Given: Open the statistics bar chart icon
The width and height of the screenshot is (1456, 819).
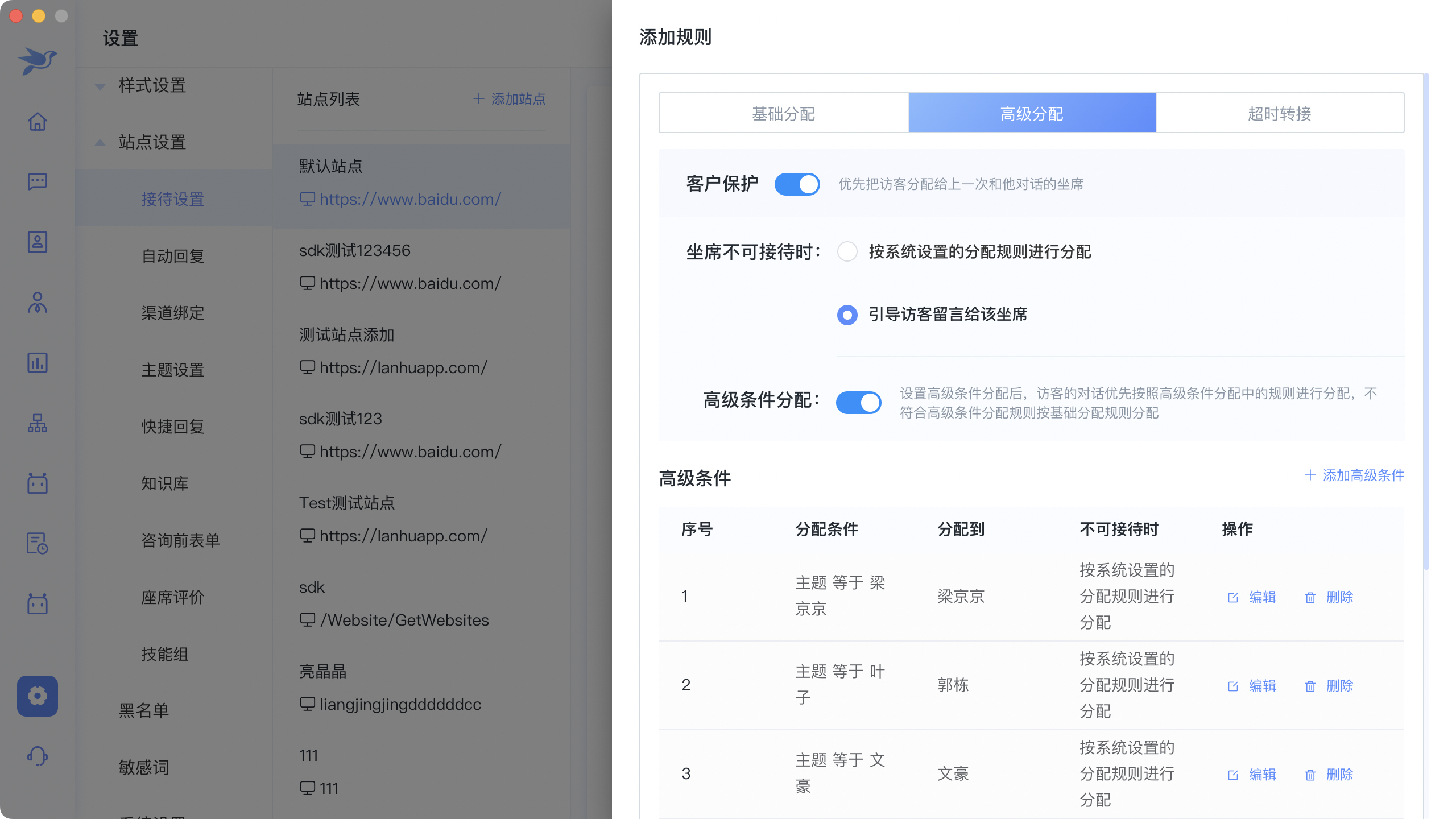Looking at the screenshot, I should (38, 363).
